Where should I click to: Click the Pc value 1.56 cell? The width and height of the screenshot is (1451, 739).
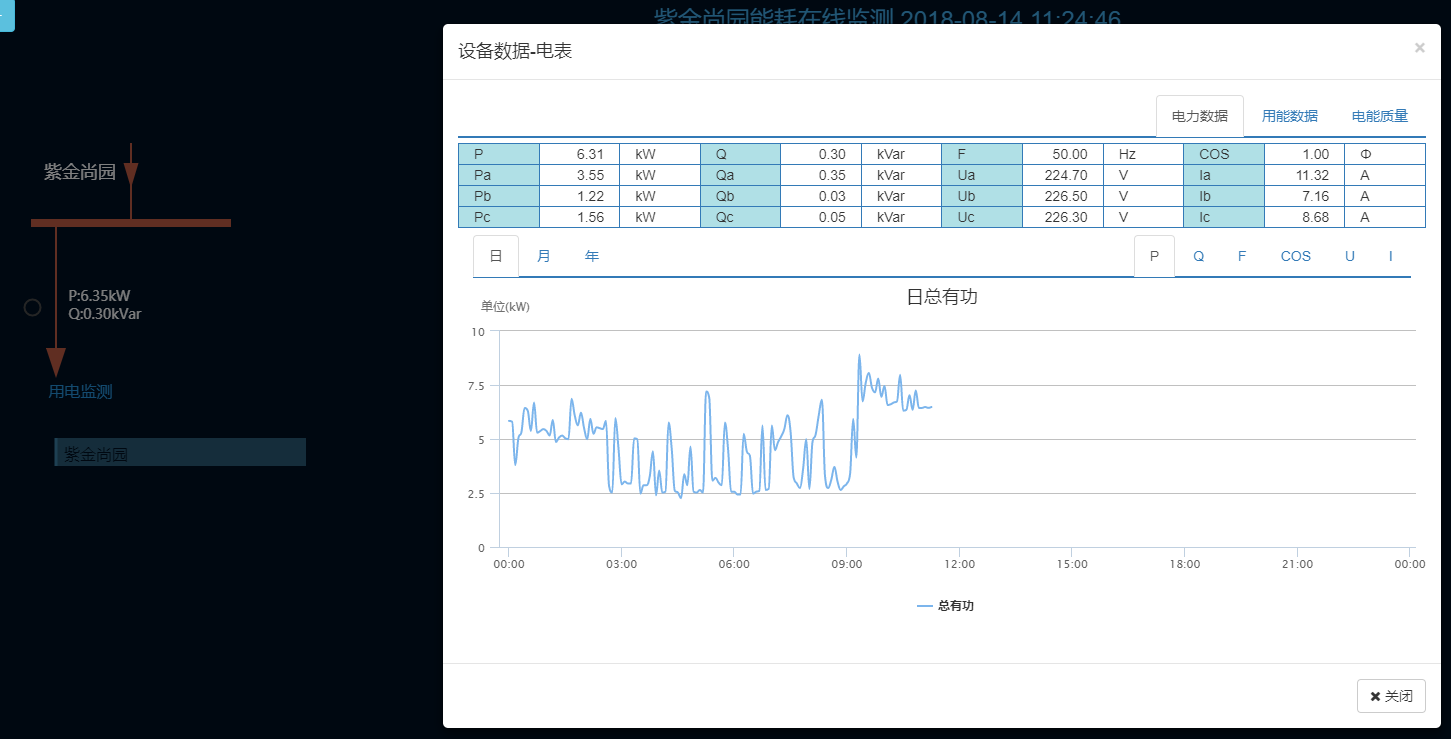pos(579,217)
